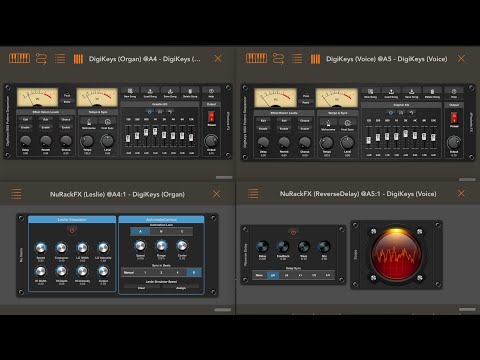Flip the red Output power switch in Voice panel
This screenshot has height=360, width=480.
point(454,118)
